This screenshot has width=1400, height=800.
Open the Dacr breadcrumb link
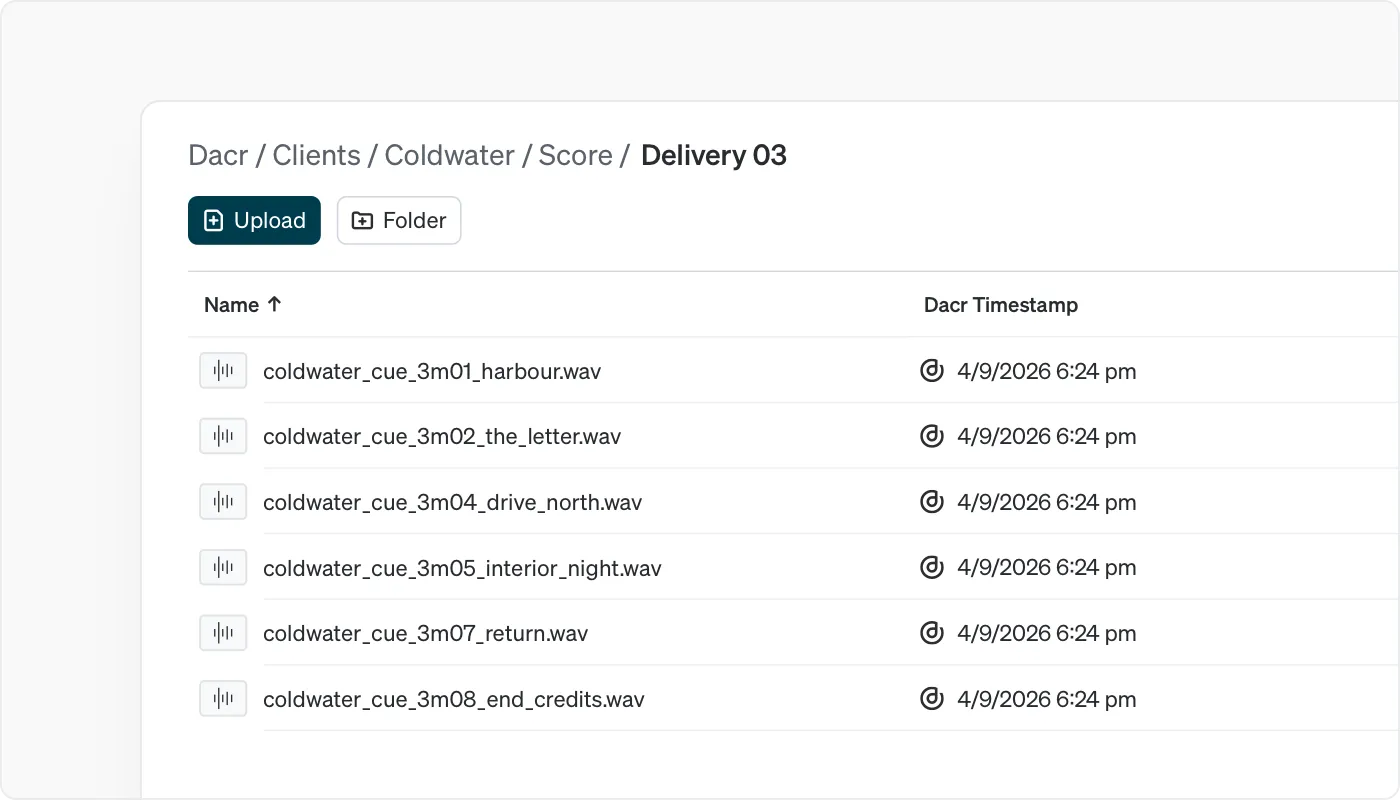pos(218,156)
